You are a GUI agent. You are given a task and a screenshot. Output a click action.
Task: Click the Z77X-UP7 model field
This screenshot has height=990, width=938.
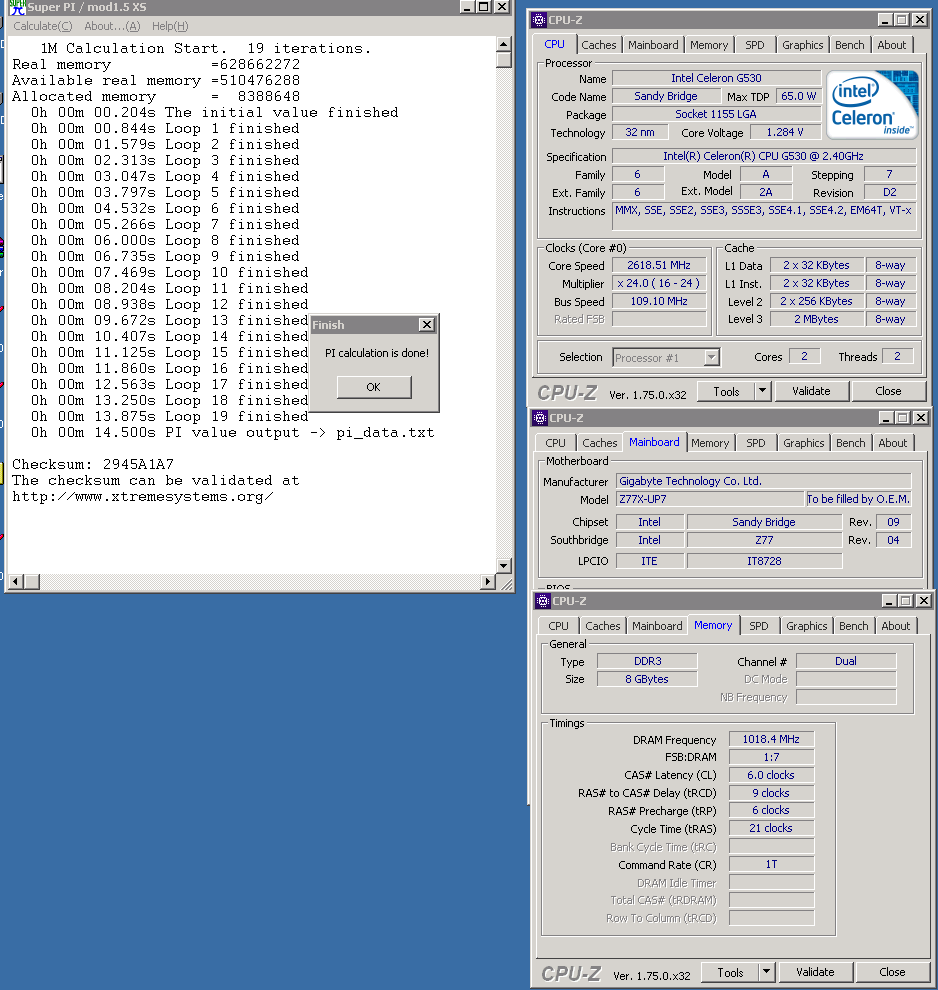710,499
